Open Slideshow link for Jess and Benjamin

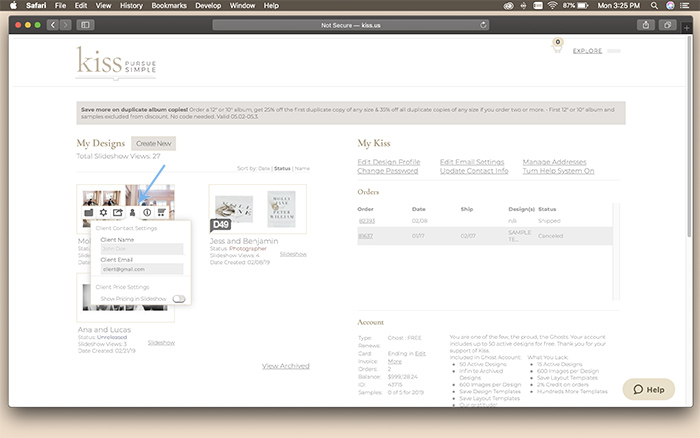(293, 254)
